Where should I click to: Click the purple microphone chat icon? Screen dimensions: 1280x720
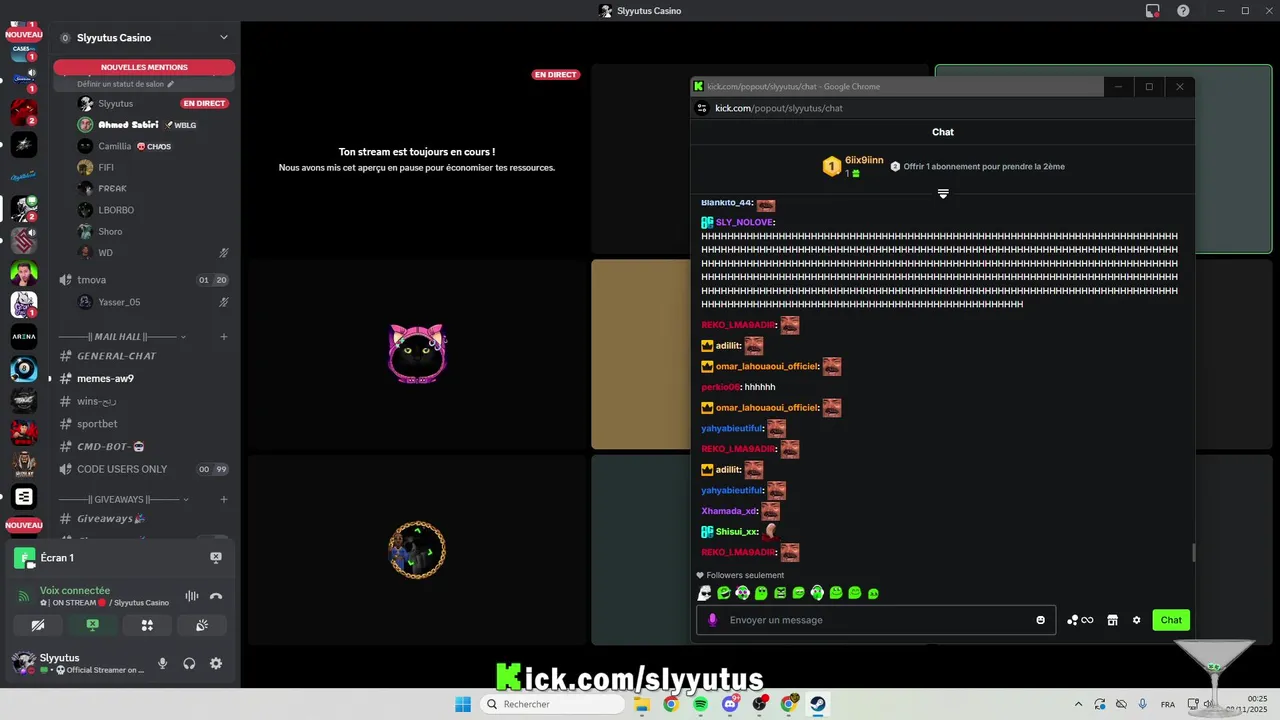click(713, 620)
